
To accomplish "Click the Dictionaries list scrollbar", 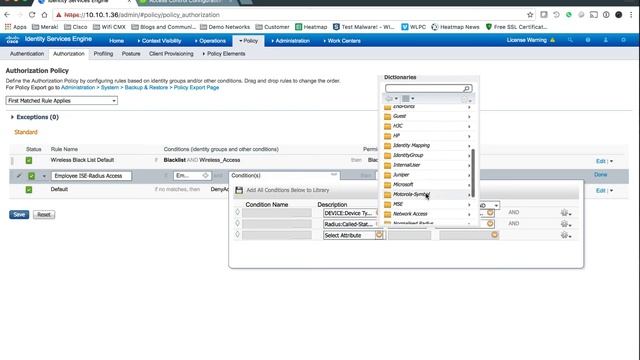I will [473, 173].
